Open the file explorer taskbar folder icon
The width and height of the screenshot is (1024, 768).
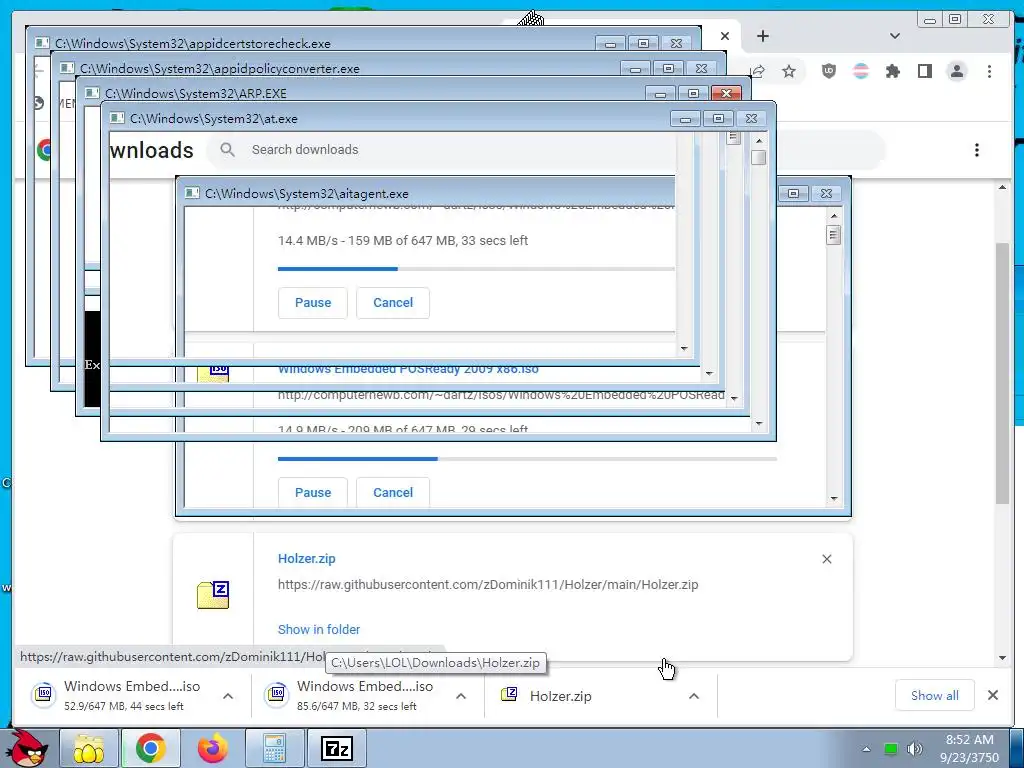[x=89, y=748]
